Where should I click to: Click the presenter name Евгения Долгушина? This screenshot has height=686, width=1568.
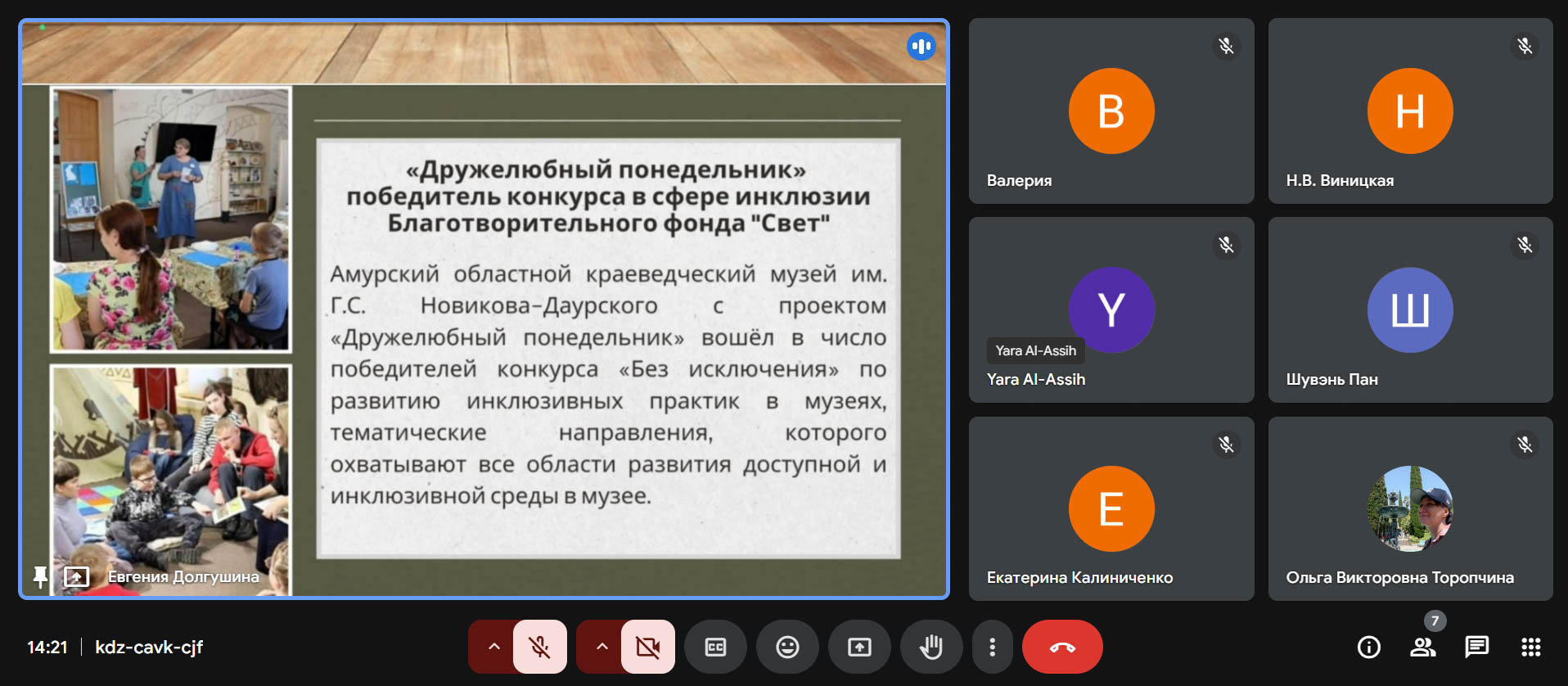[183, 576]
